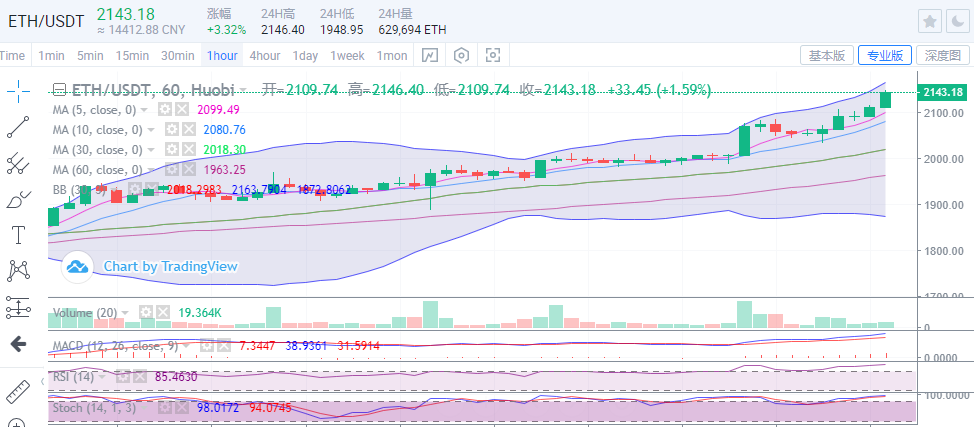The width and height of the screenshot is (974, 427).
Task: Click the 2143.18 price axis label
Action: tap(943, 93)
